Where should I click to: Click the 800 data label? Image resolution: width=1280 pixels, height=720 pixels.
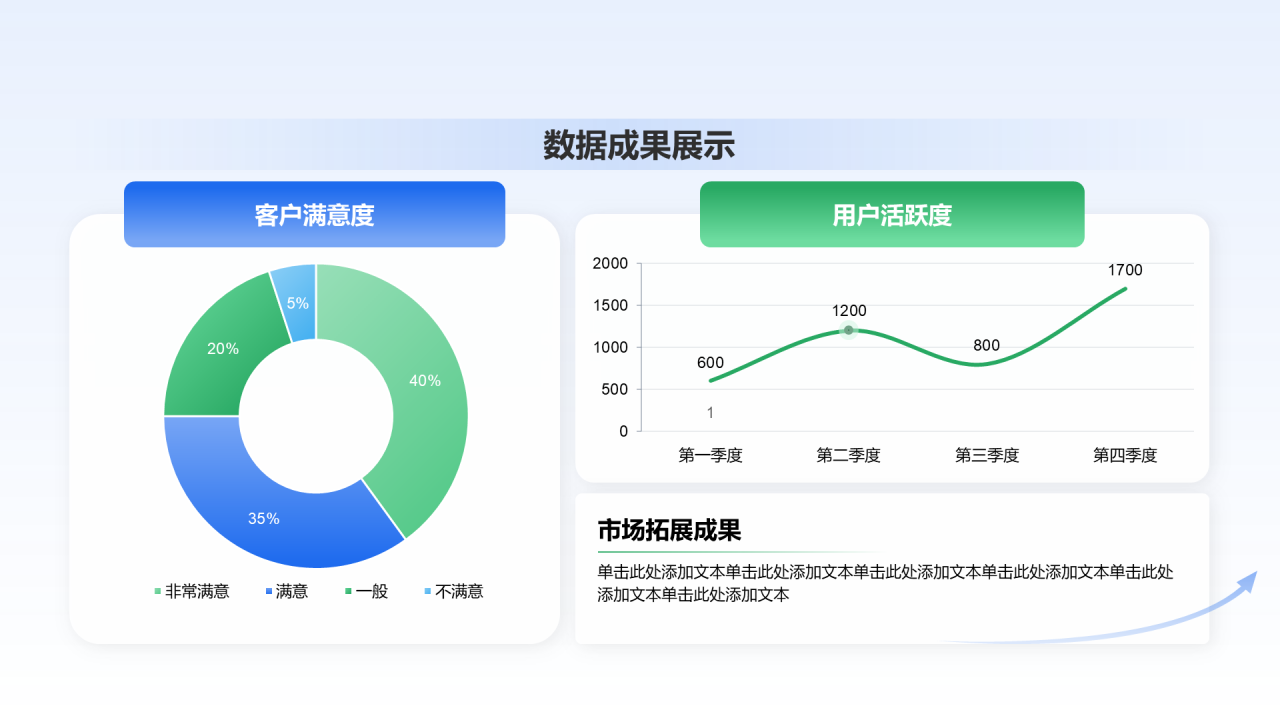[986, 346]
